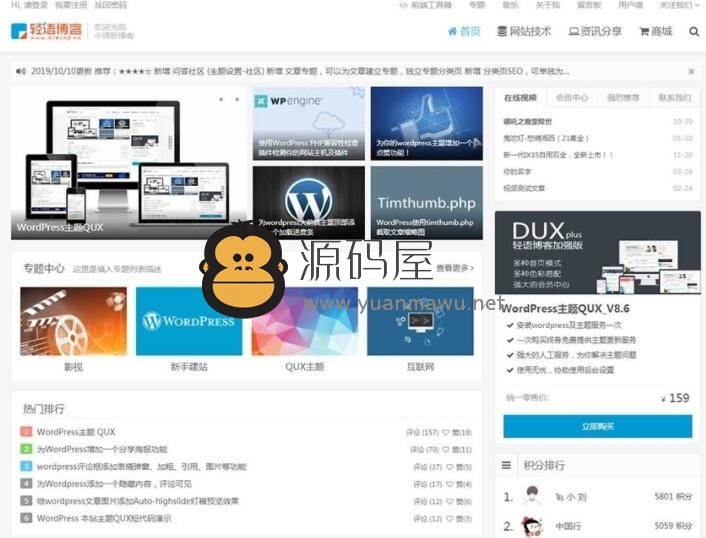Image resolution: width=706 pixels, height=538 pixels.
Task: Click the 轻语博客 site logo
Action: click(x=46, y=31)
